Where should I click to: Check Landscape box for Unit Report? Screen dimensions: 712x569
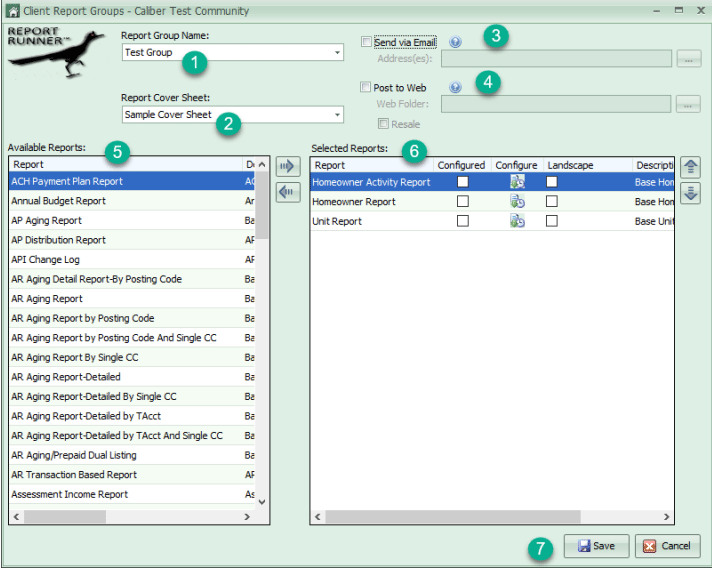click(552, 221)
